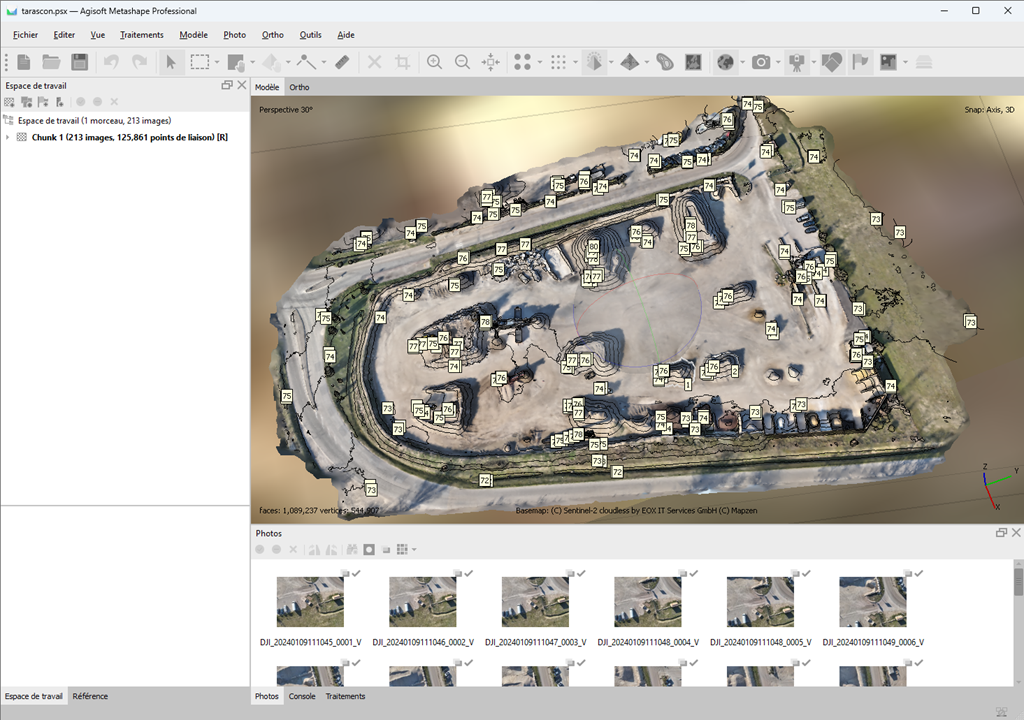
Task: Click the crop selection tool icon
Action: [403, 62]
